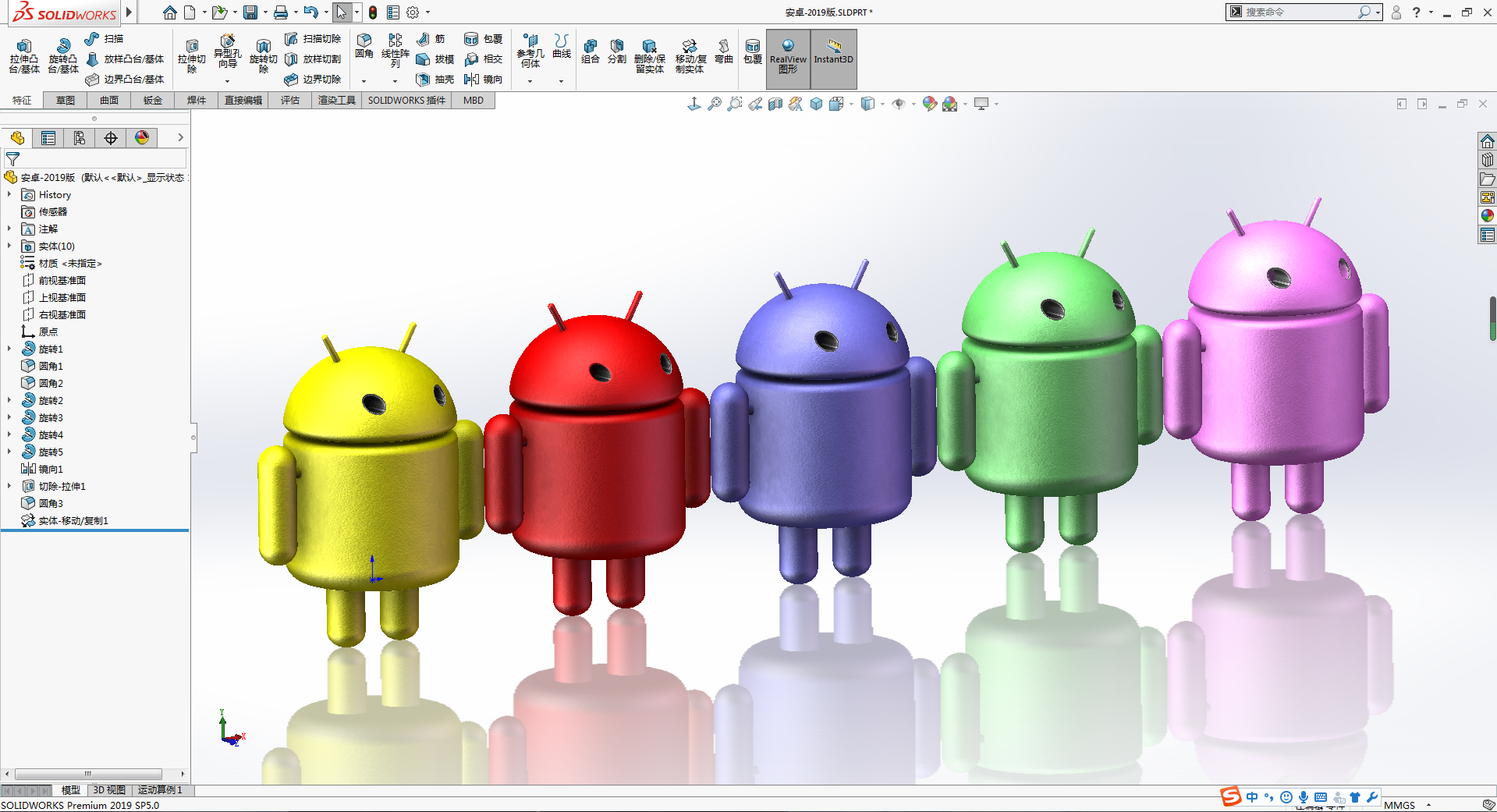The image size is (1497, 812).
Task: Toggle the Instant3D button
Action: [834, 58]
